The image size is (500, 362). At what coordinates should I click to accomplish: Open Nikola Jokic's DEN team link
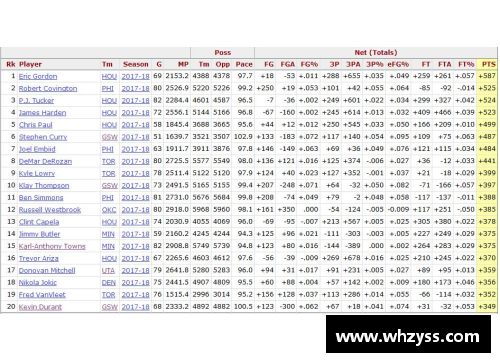pyautogui.click(x=108, y=283)
